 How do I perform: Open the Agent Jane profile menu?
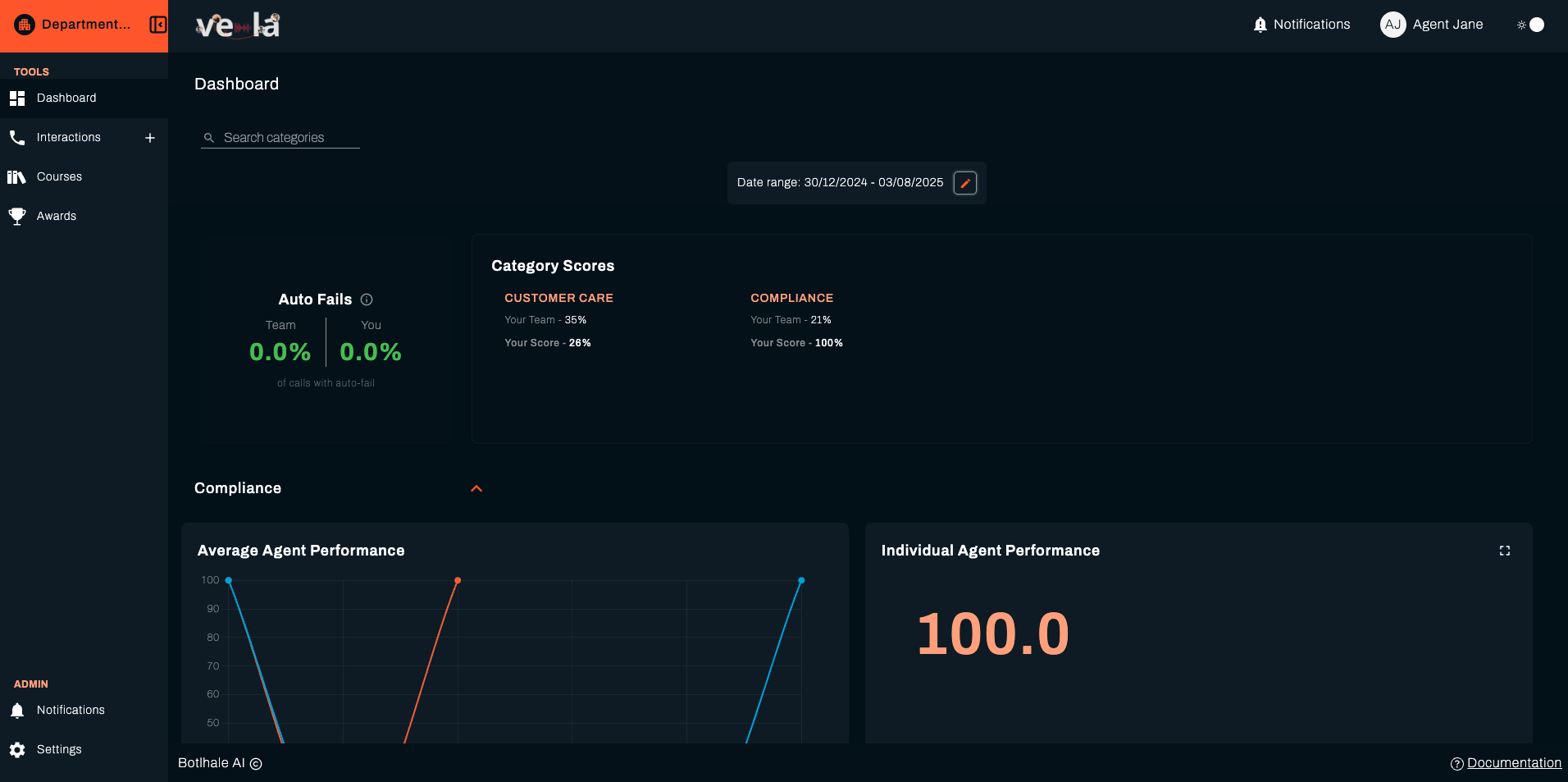coord(1431,25)
